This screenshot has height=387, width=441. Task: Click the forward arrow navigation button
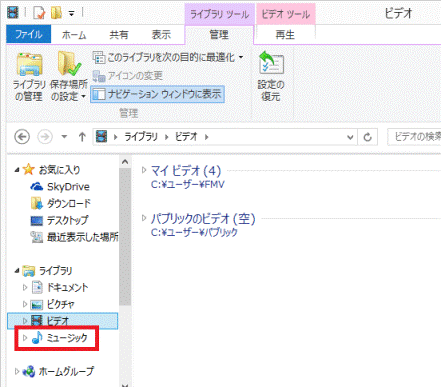pyautogui.click(x=45, y=137)
